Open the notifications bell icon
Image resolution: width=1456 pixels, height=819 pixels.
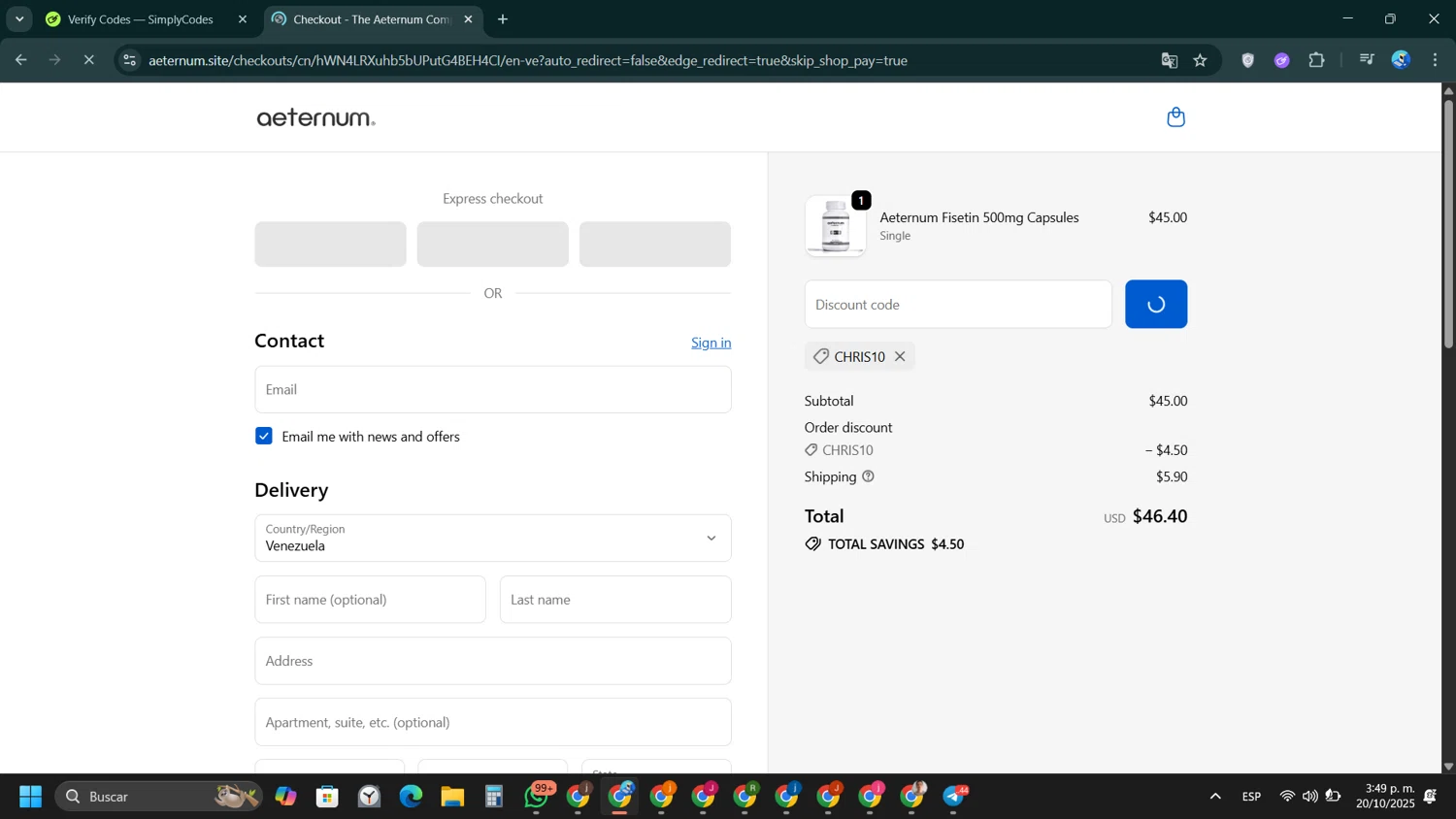click(1431, 797)
